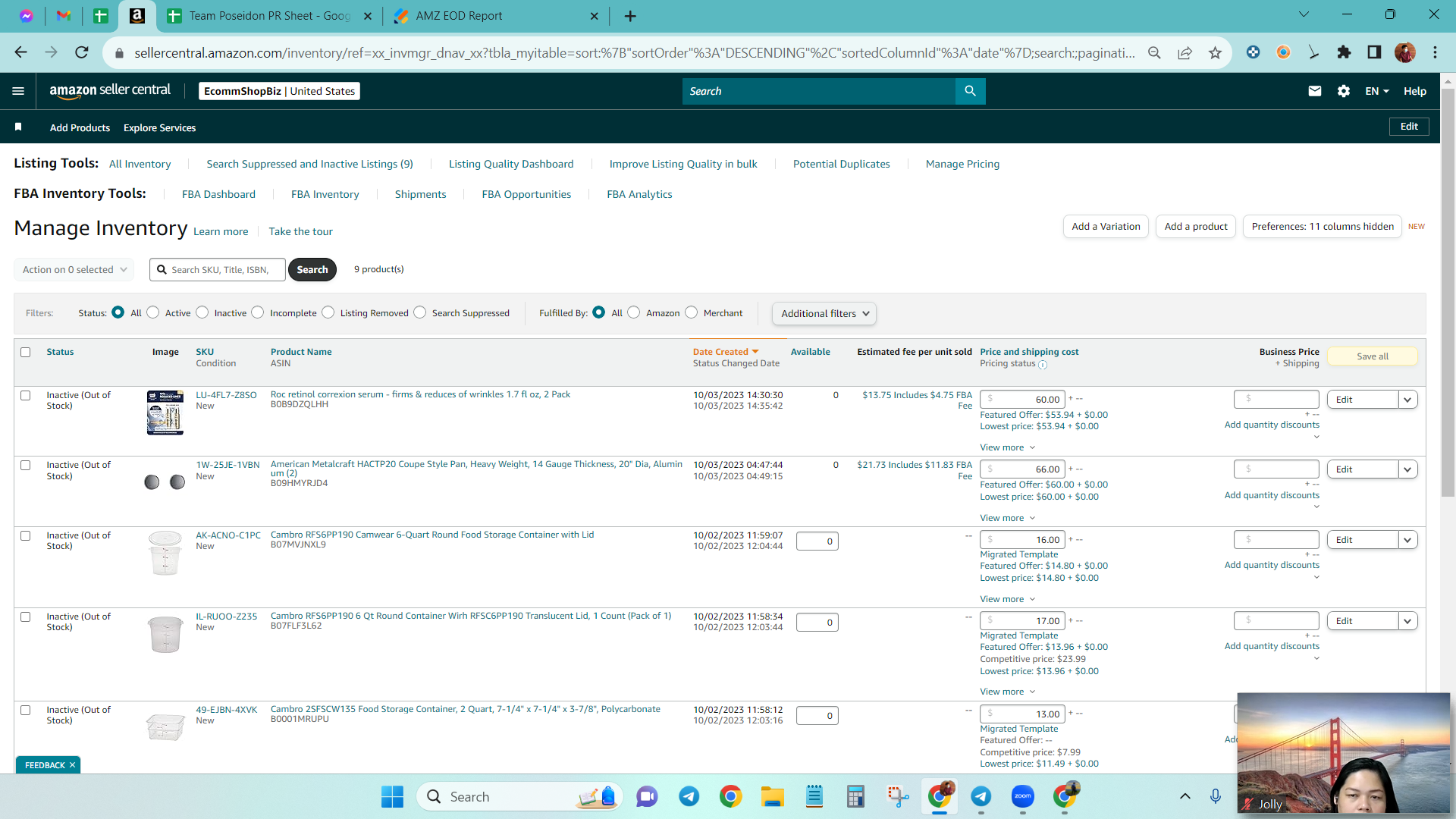Check the box for SKU LU-4FL7-Z8SO row
Viewport: 1456px width, 819px height.
(x=26, y=396)
